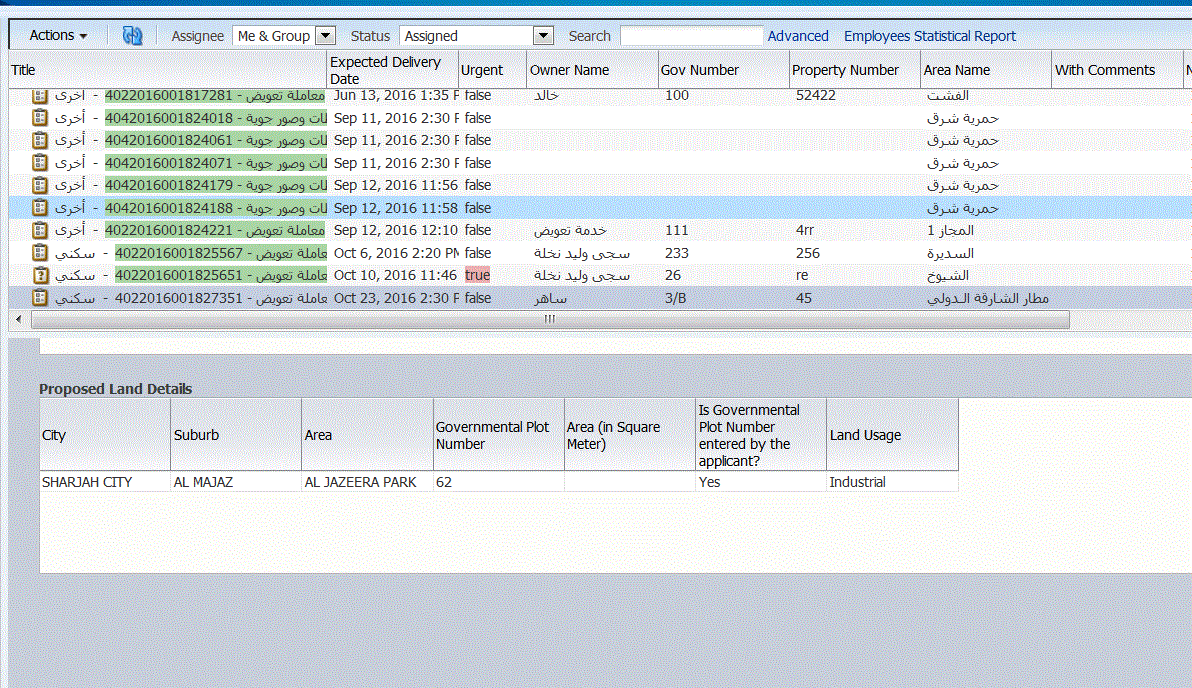Image resolution: width=1192 pixels, height=688 pixels.
Task: Sort by the Title column header
Action: coord(167,70)
